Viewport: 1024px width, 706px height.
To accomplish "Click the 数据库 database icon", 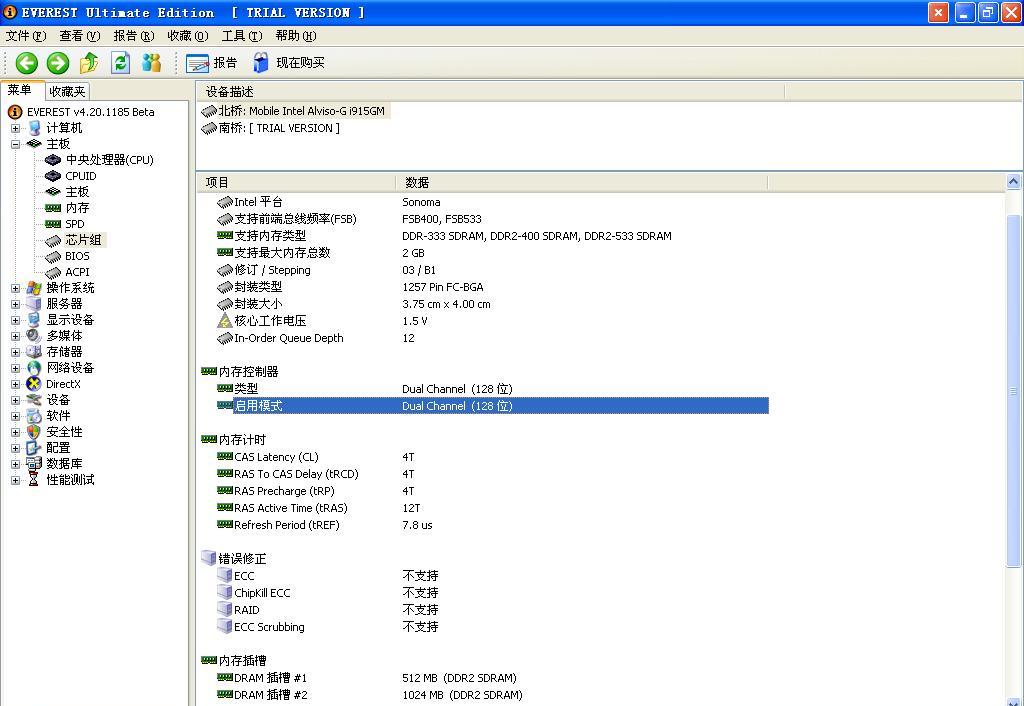I will pos(34,464).
